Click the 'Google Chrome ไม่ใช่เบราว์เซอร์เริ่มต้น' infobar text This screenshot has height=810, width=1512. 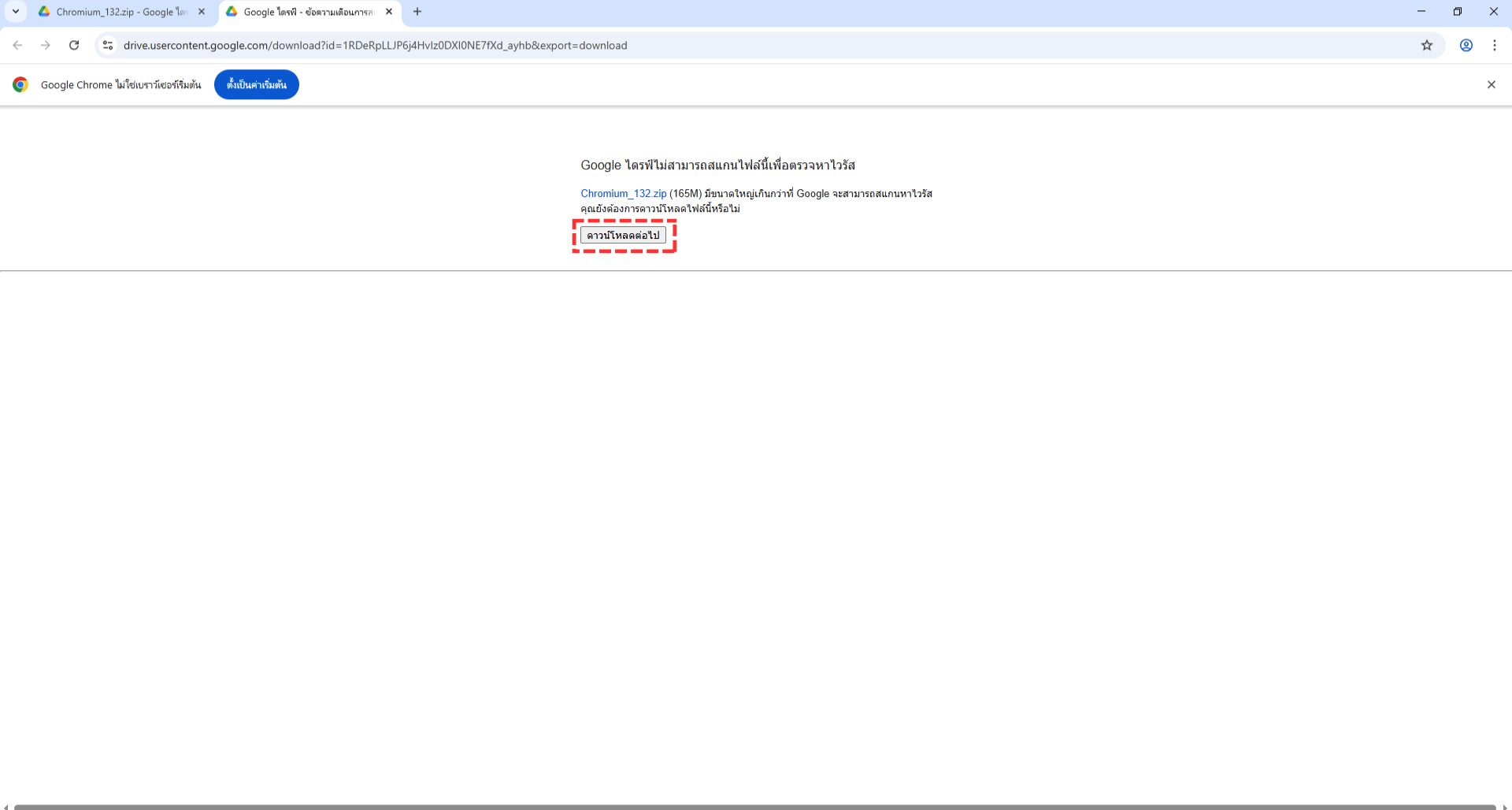(121, 85)
